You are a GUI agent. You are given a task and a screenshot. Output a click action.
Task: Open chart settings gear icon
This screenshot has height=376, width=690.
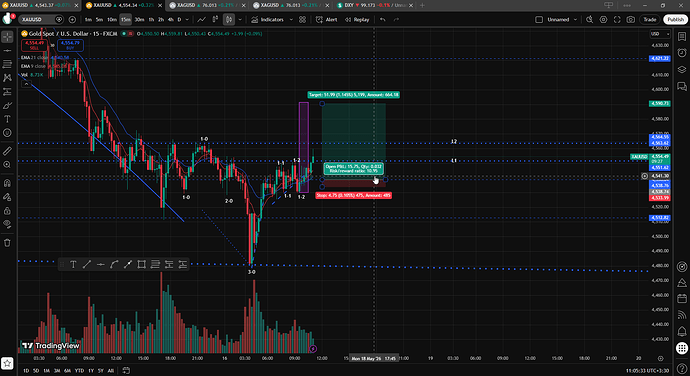603,19
